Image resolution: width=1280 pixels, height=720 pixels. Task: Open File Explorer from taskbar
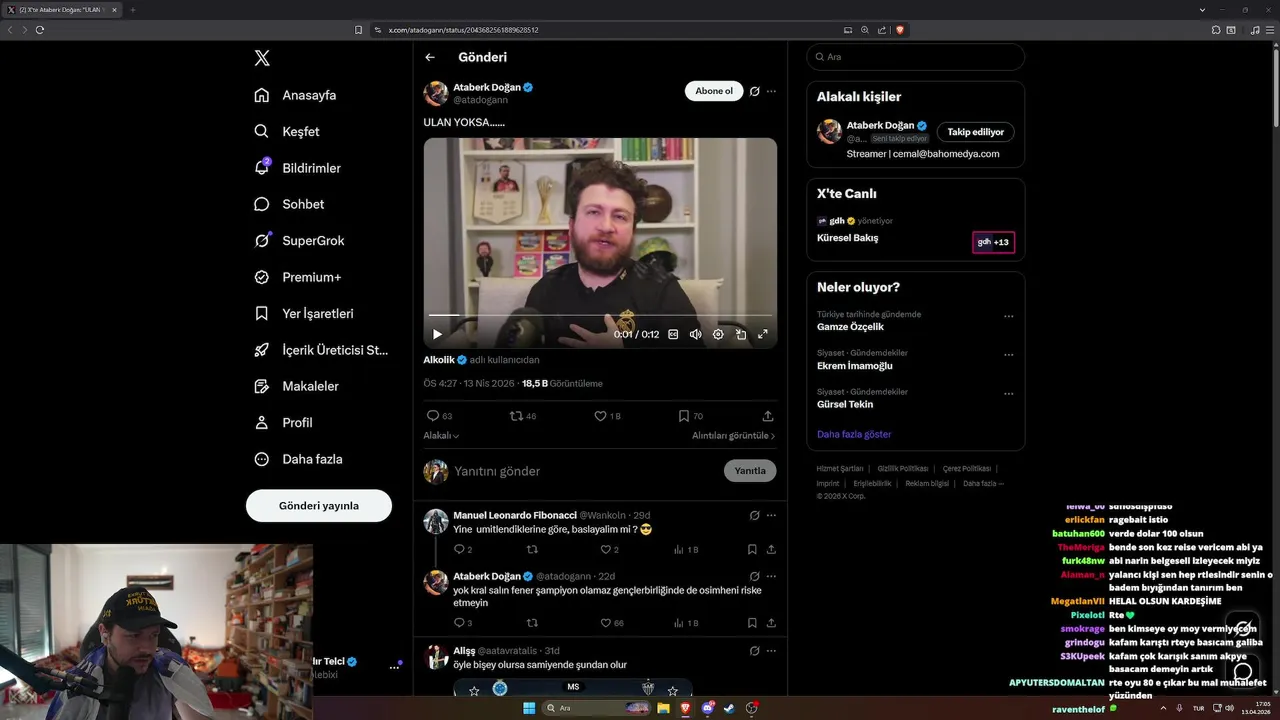pos(663,708)
